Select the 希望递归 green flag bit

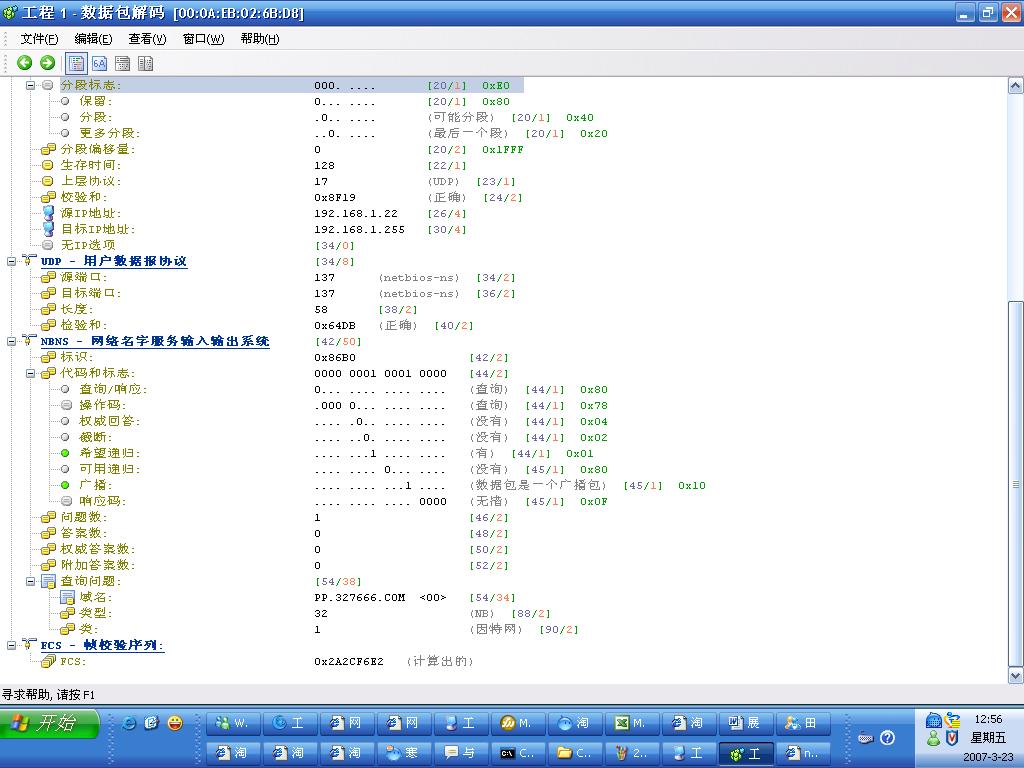(66, 453)
